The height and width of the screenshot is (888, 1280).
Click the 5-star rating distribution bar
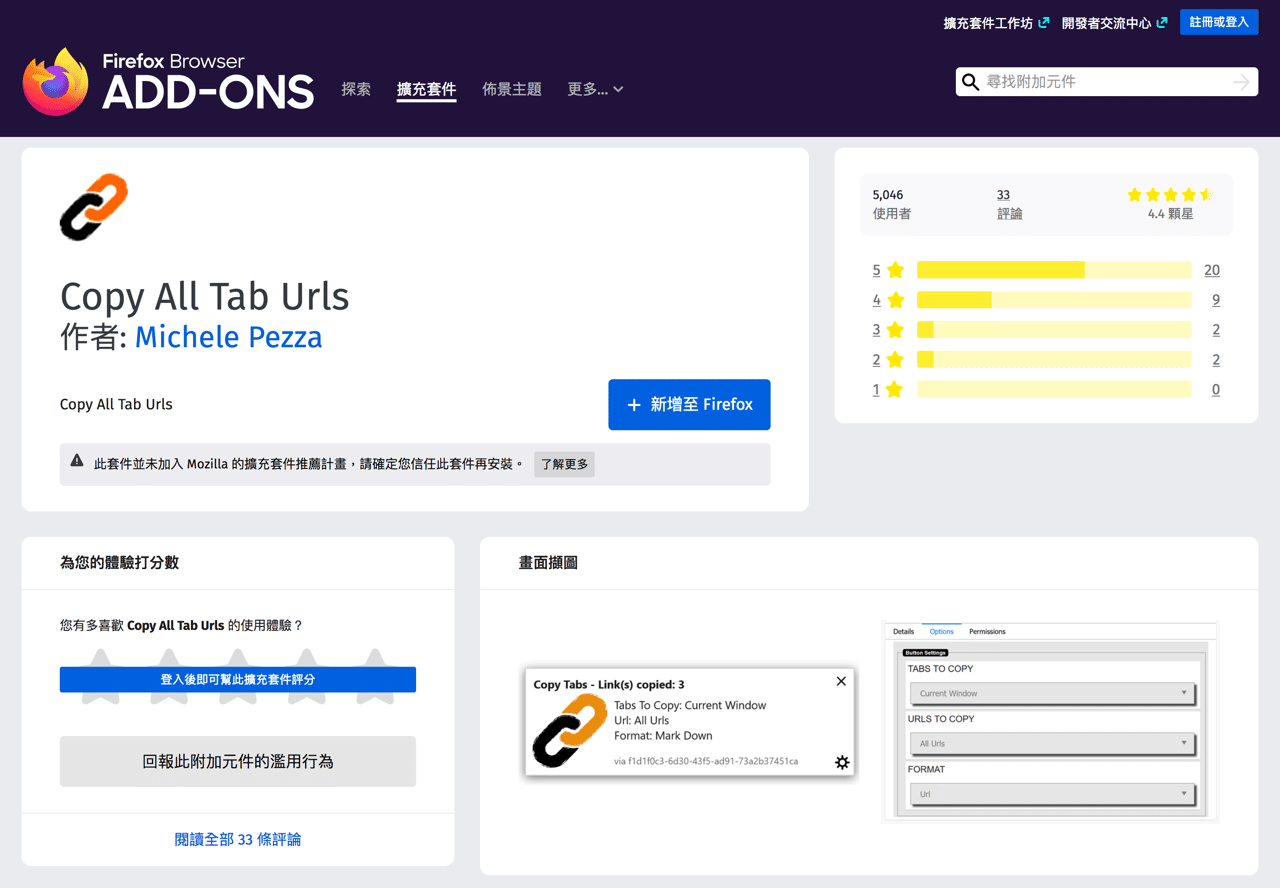point(1050,270)
